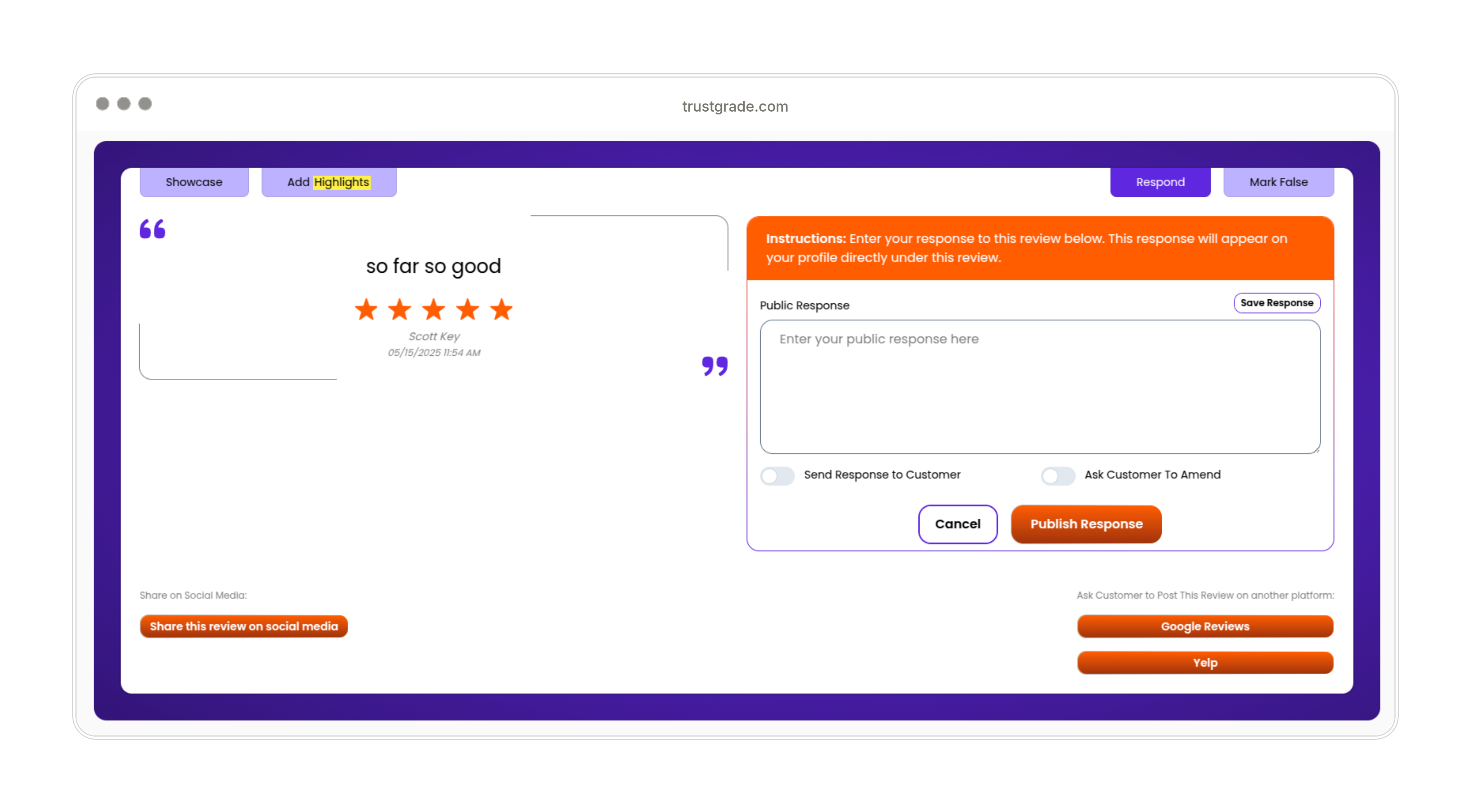Viewport: 1471px width, 812px height.
Task: Click the second rating star
Action: 400,310
